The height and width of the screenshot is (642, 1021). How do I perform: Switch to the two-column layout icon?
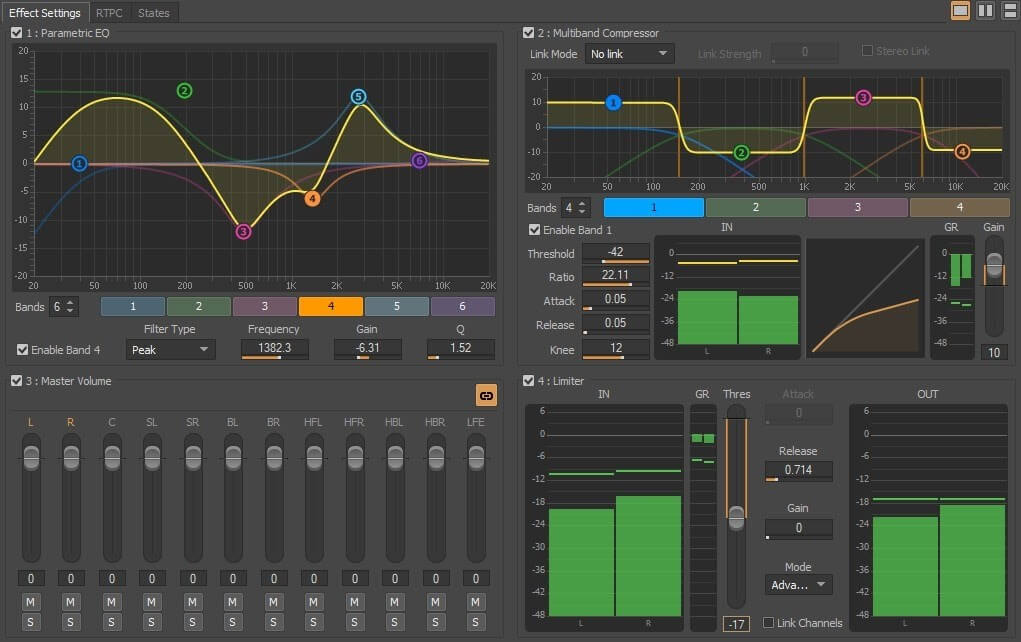(x=985, y=10)
